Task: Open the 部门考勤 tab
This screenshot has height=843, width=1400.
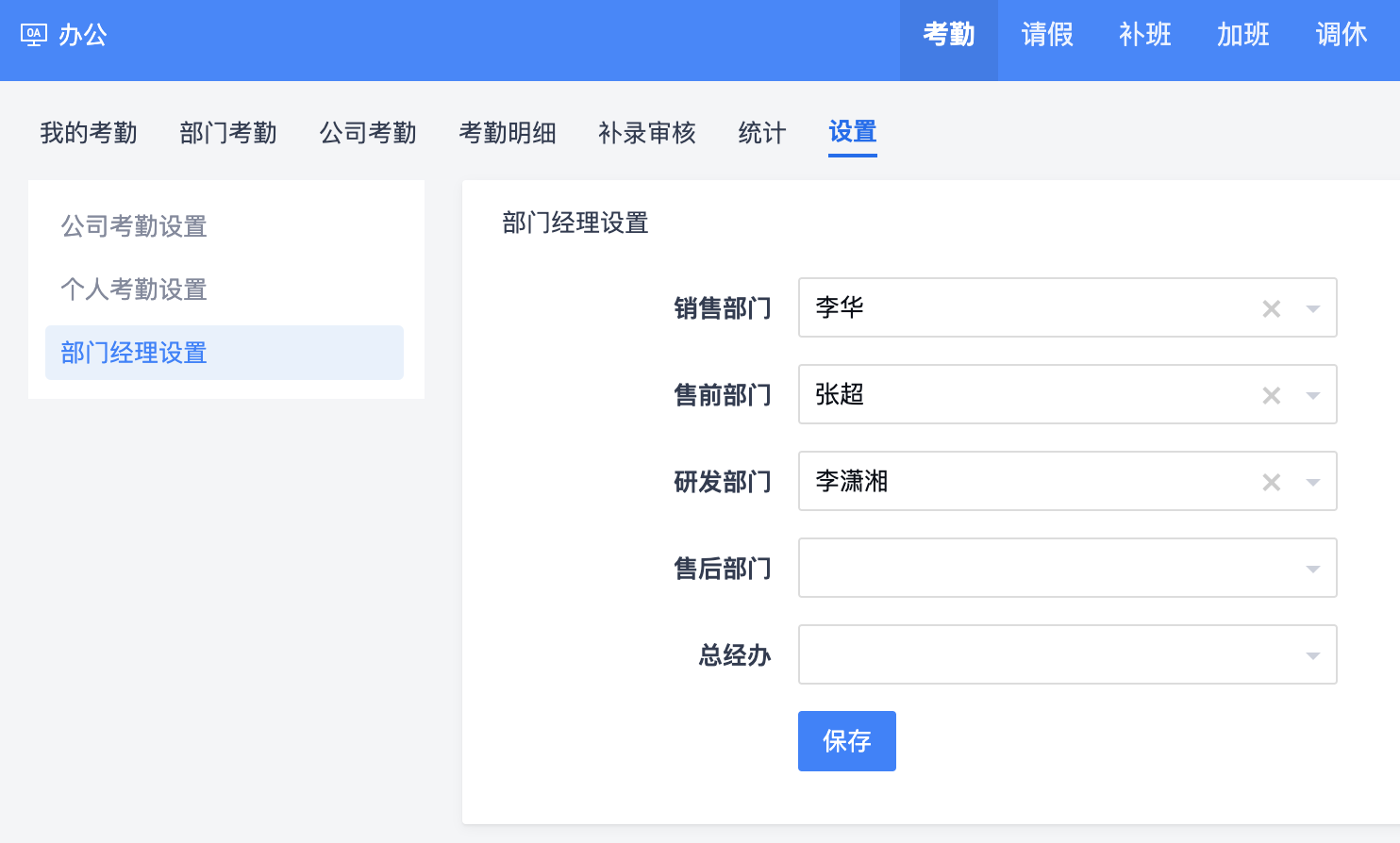Action: 228,133
